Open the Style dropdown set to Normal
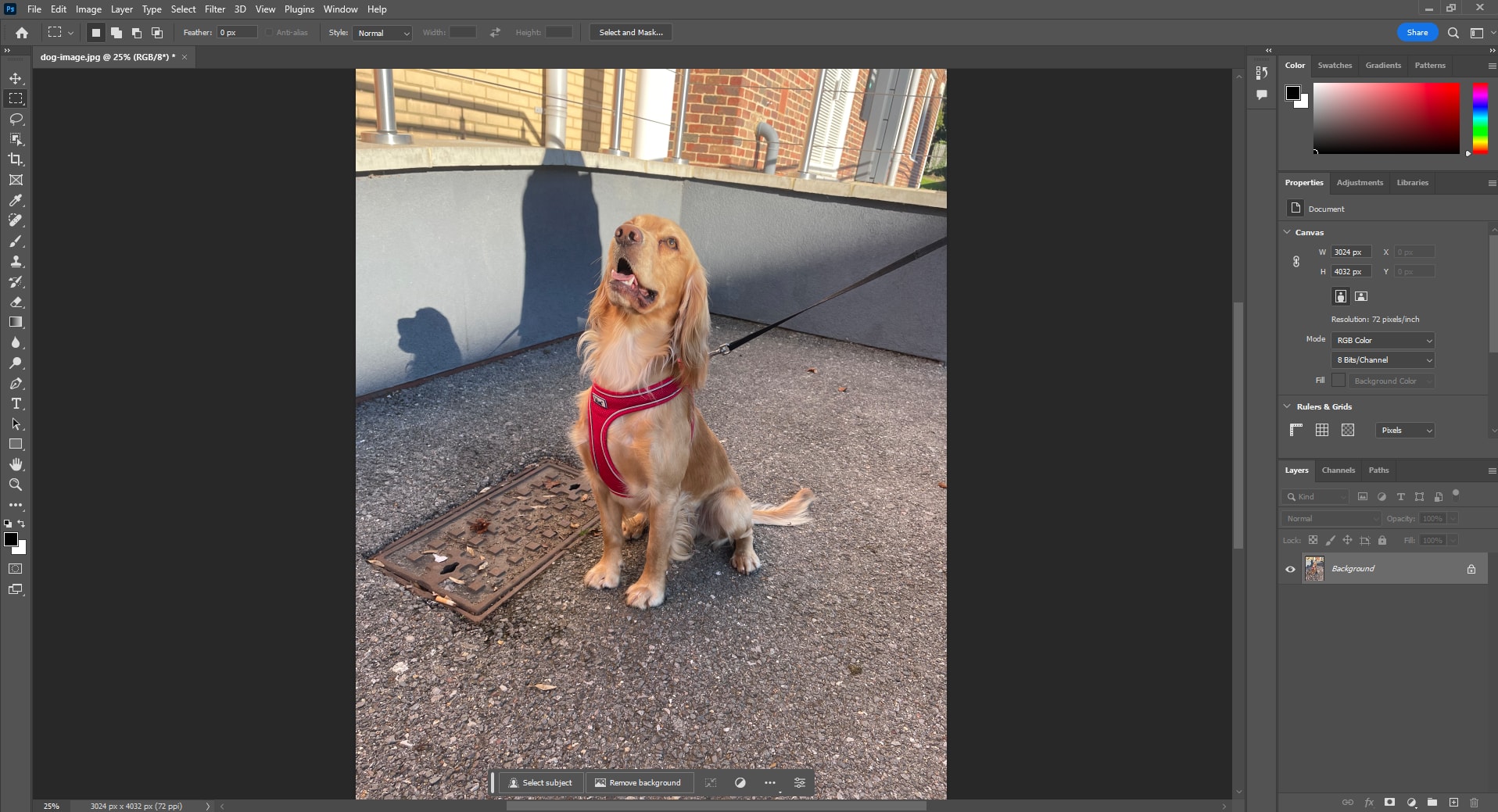The height and width of the screenshot is (812, 1498). click(382, 33)
